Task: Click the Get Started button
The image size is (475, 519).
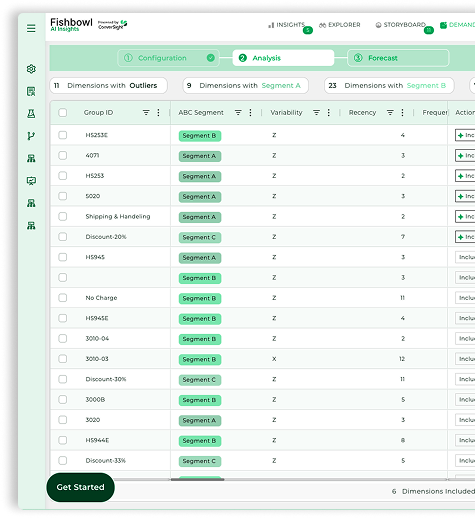Action: 80,487
